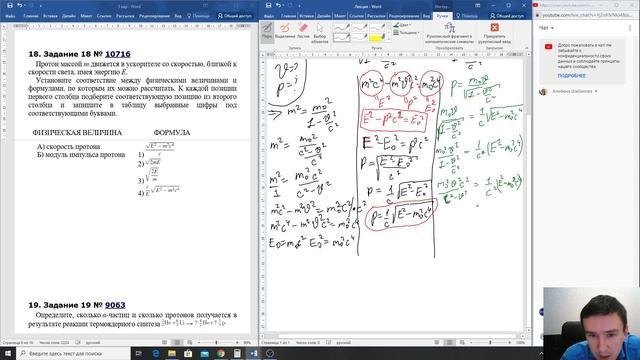
Task: Adjust zoom slider in left Word status bar
Action: point(216,342)
